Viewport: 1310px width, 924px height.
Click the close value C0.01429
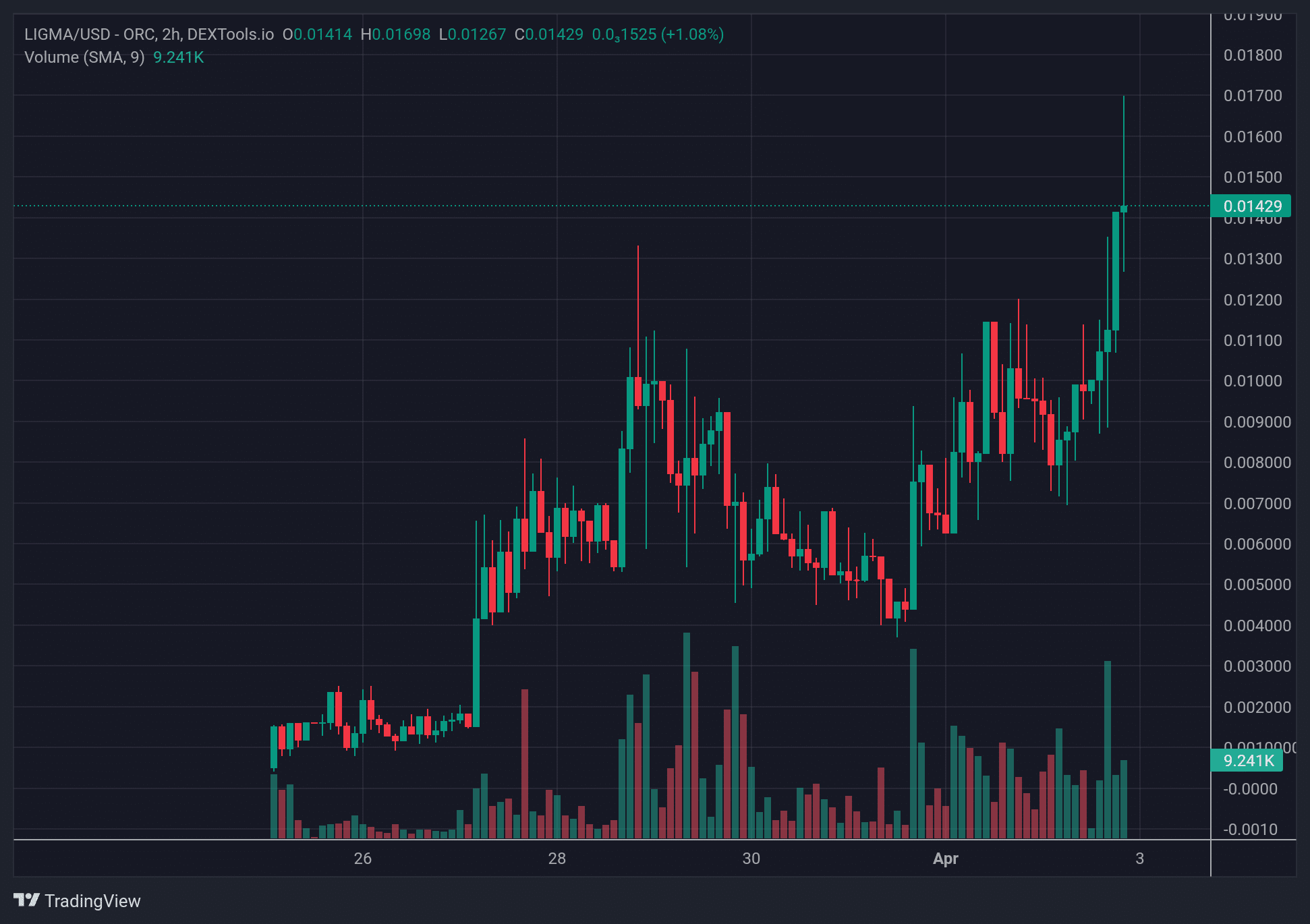pos(549,34)
